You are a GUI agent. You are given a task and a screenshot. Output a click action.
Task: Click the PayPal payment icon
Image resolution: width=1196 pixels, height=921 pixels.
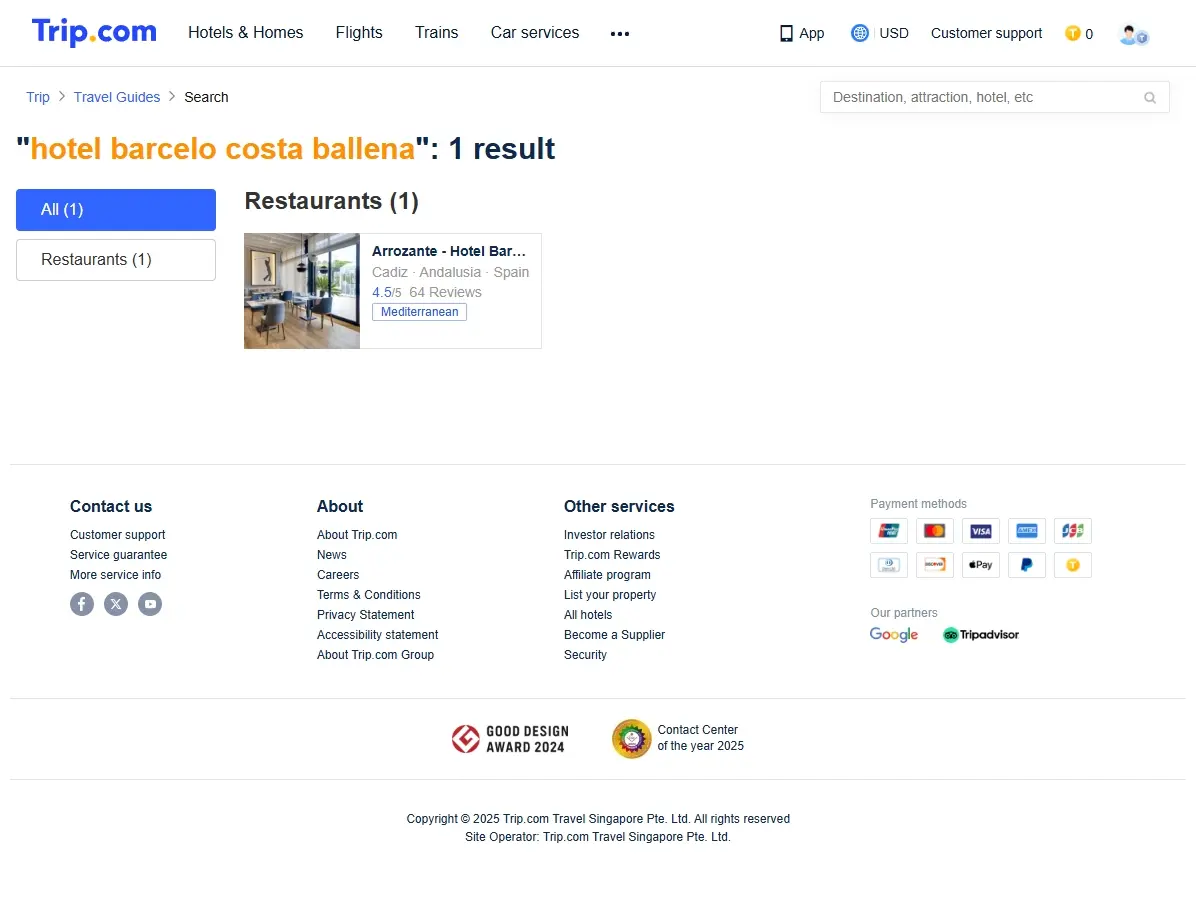point(1027,565)
